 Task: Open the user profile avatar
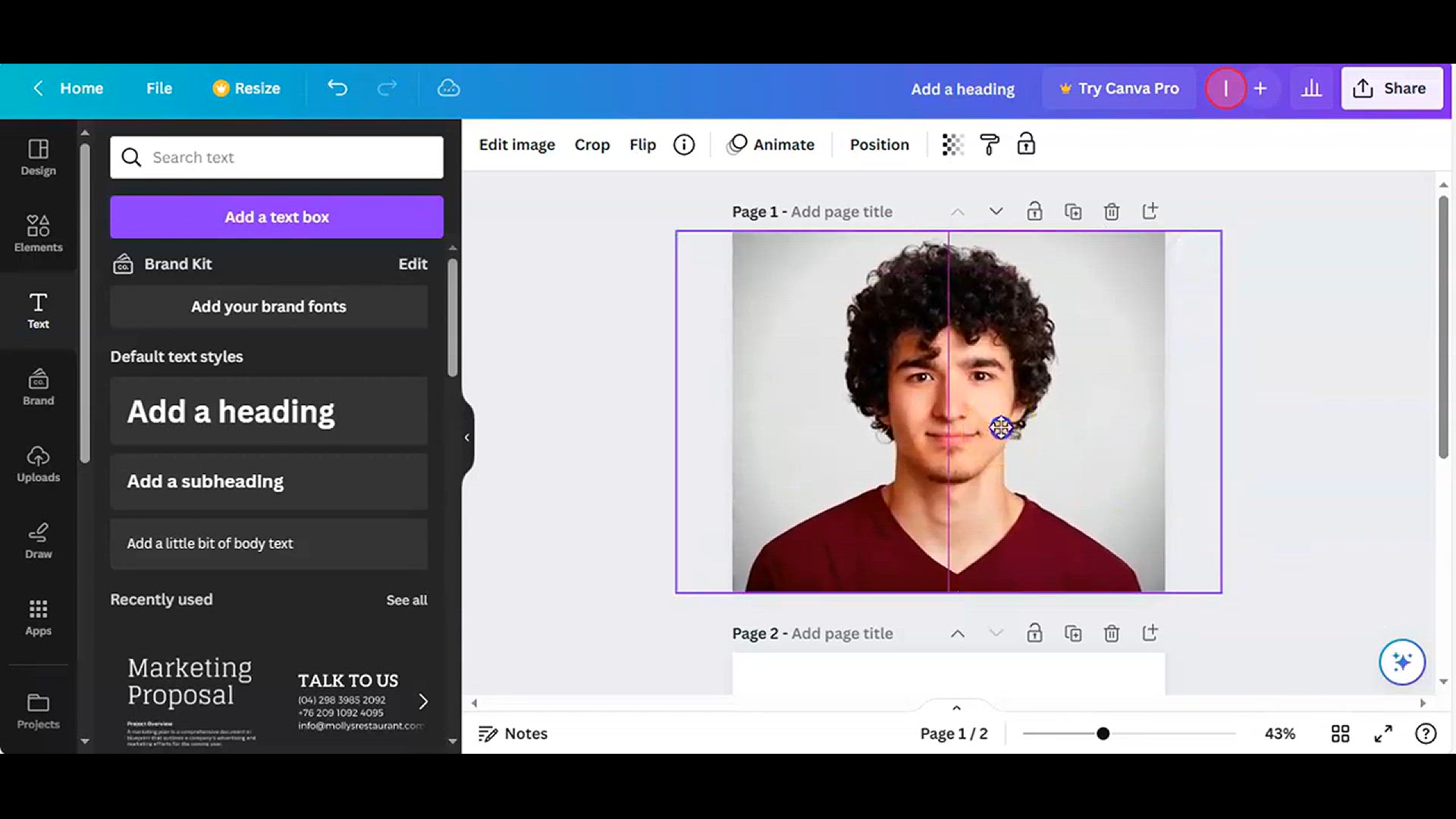click(1225, 88)
